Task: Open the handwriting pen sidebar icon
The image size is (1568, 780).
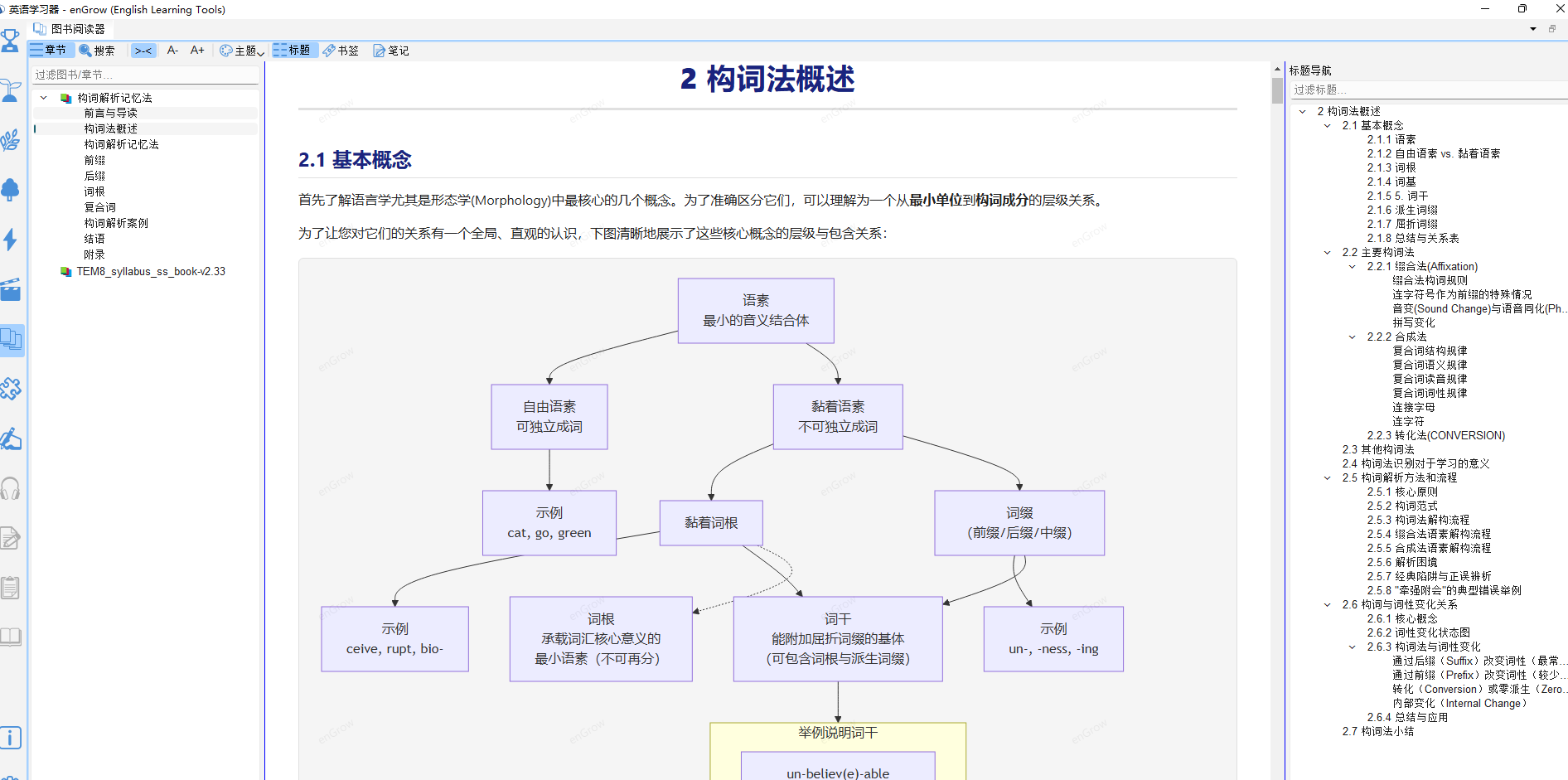Action: click(x=11, y=438)
